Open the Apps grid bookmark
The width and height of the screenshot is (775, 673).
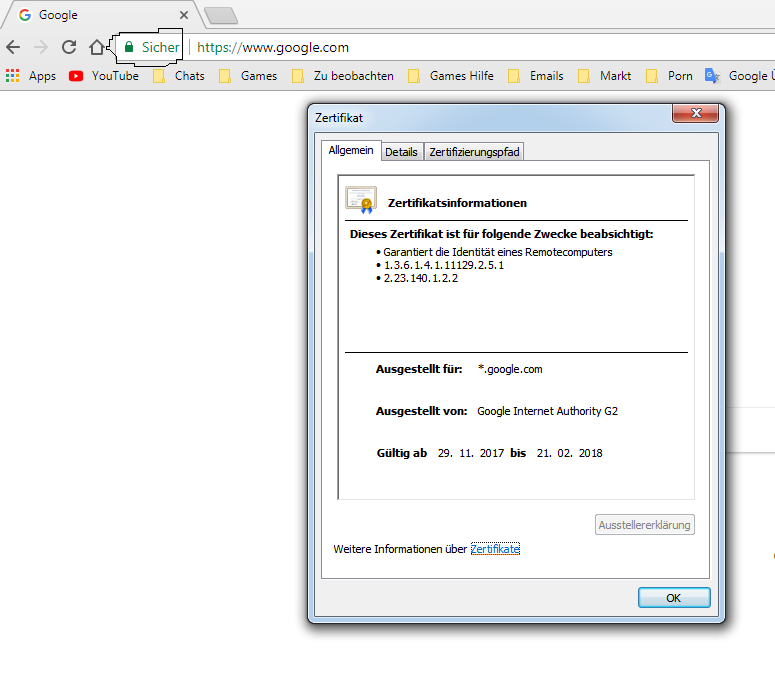(31, 76)
